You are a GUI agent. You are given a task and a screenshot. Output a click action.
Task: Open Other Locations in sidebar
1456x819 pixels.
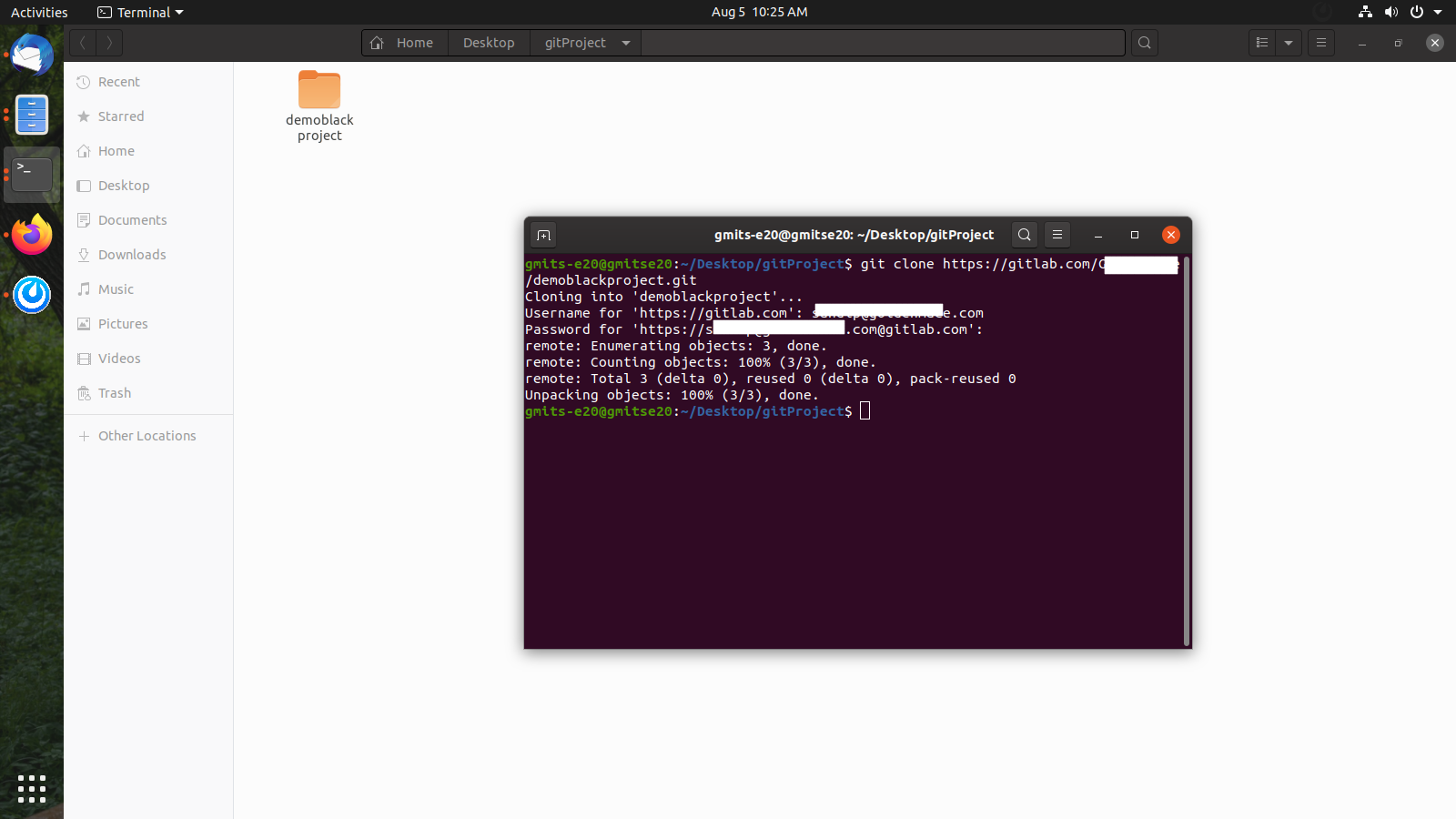point(147,436)
